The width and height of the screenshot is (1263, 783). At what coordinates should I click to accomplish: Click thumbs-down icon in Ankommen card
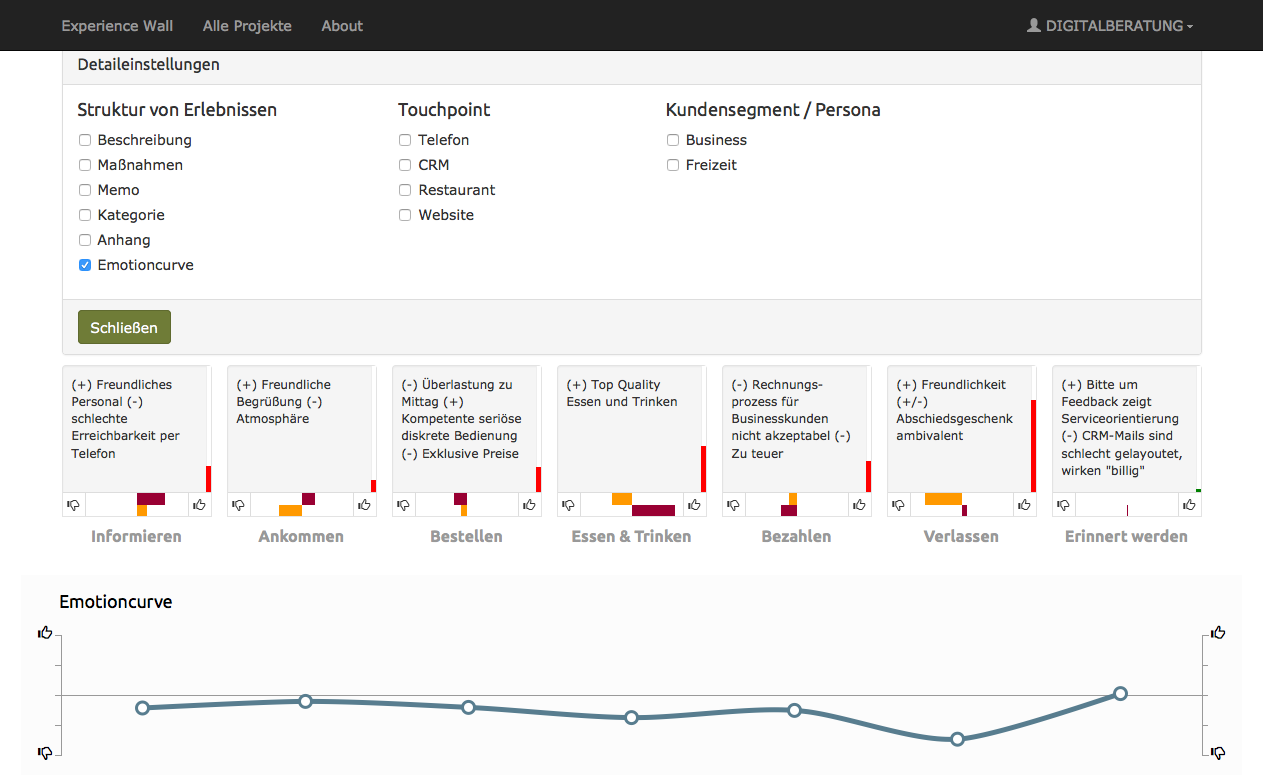[238, 505]
